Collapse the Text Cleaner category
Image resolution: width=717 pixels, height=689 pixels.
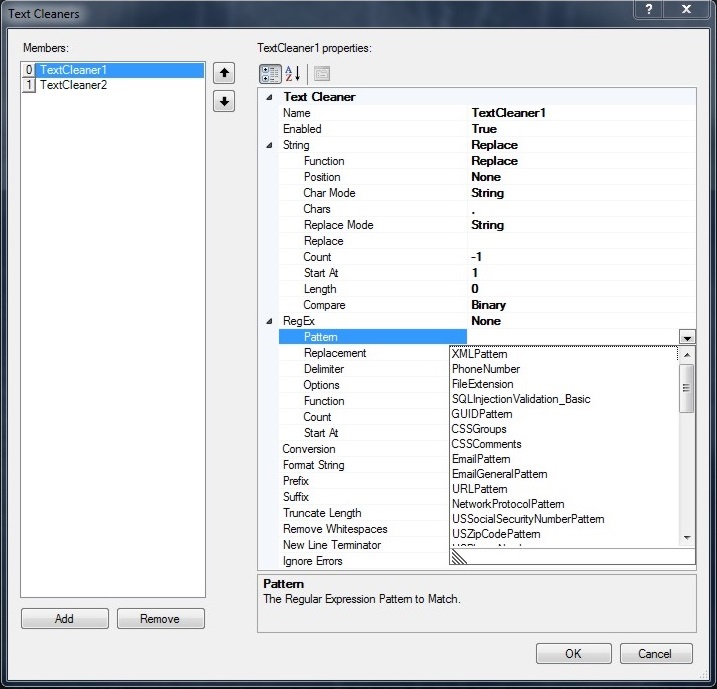coord(268,97)
